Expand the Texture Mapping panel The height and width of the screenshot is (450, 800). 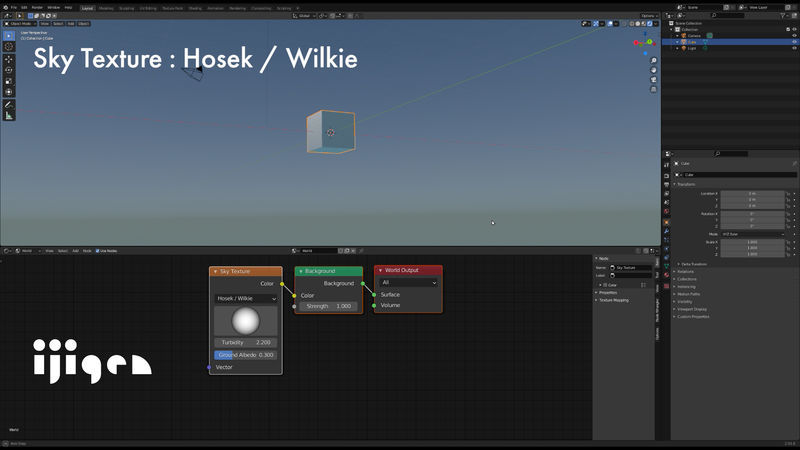coord(612,301)
